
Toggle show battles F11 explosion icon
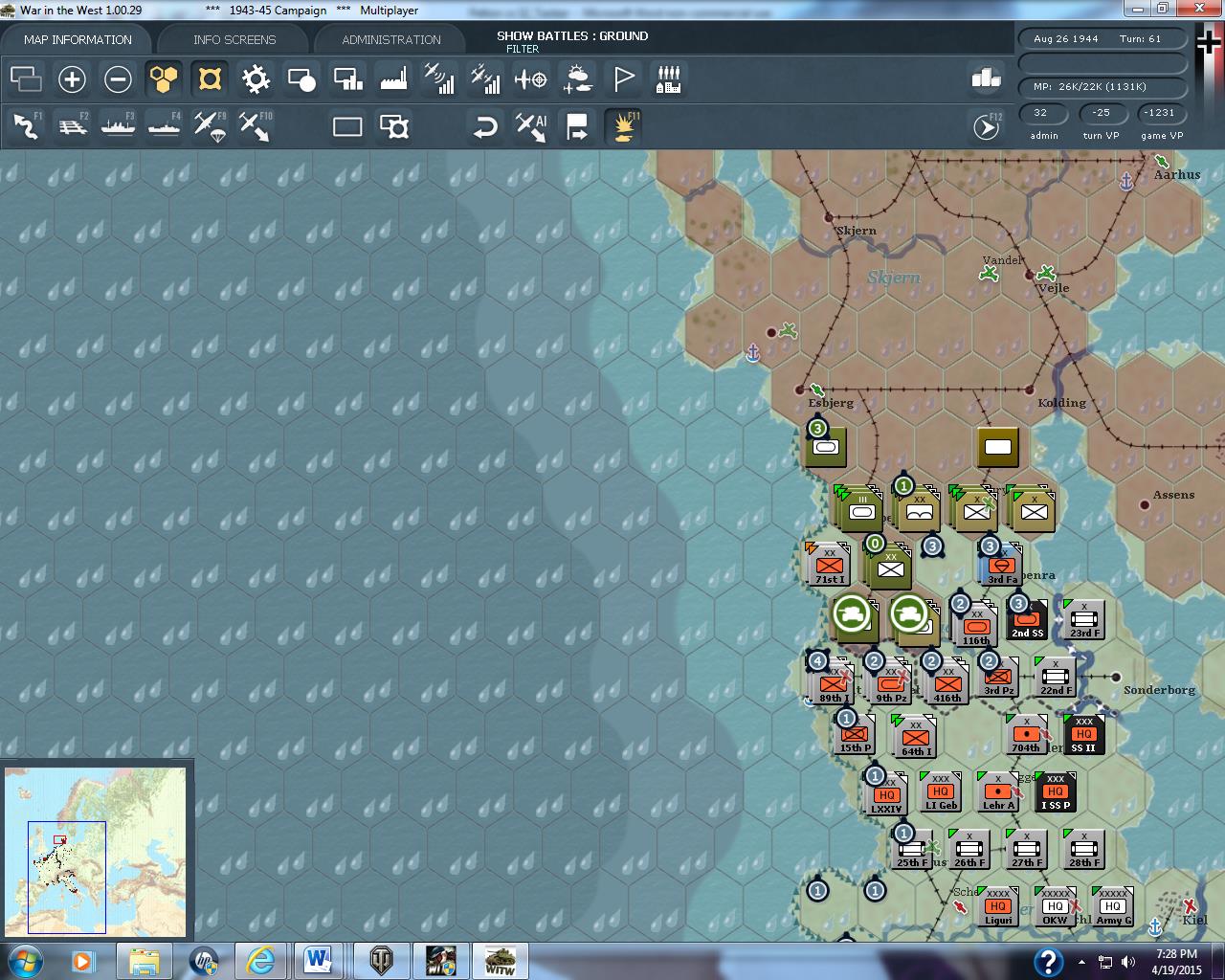pos(623,126)
